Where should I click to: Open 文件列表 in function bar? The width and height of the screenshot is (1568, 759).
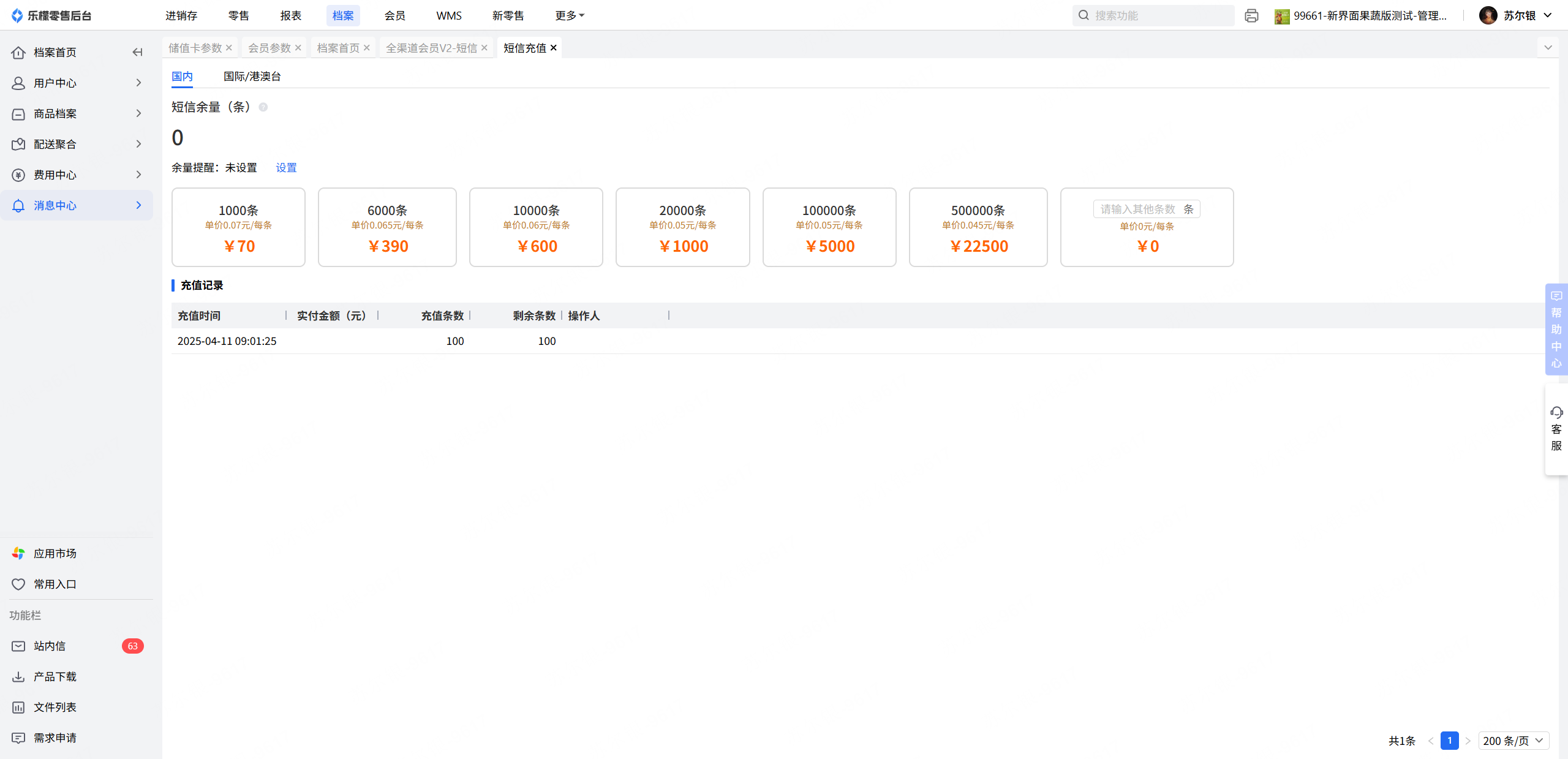(x=55, y=707)
